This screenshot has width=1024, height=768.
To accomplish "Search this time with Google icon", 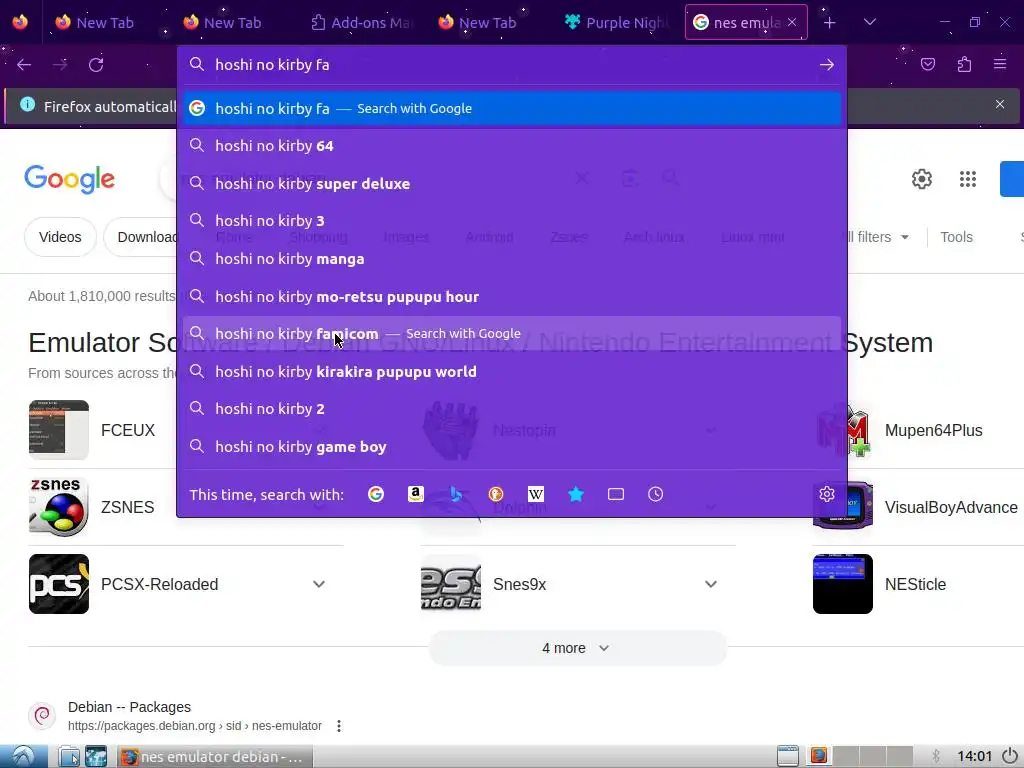I will [376, 494].
